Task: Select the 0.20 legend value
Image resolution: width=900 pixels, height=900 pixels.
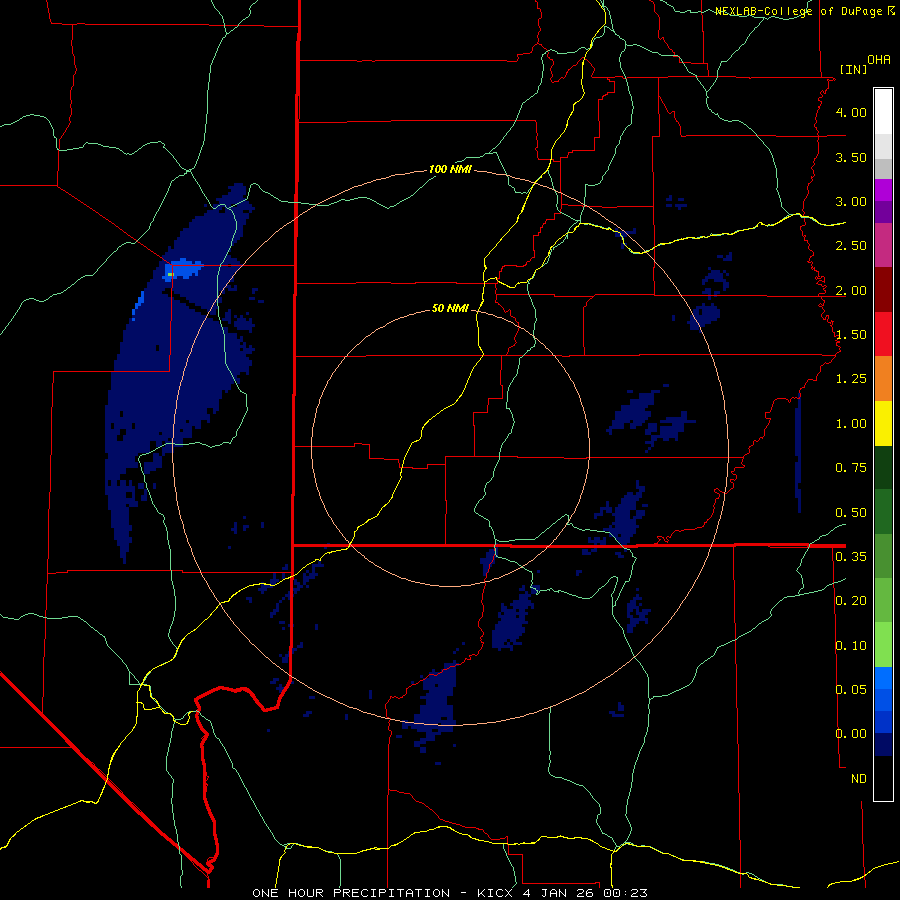Action: 851,600
